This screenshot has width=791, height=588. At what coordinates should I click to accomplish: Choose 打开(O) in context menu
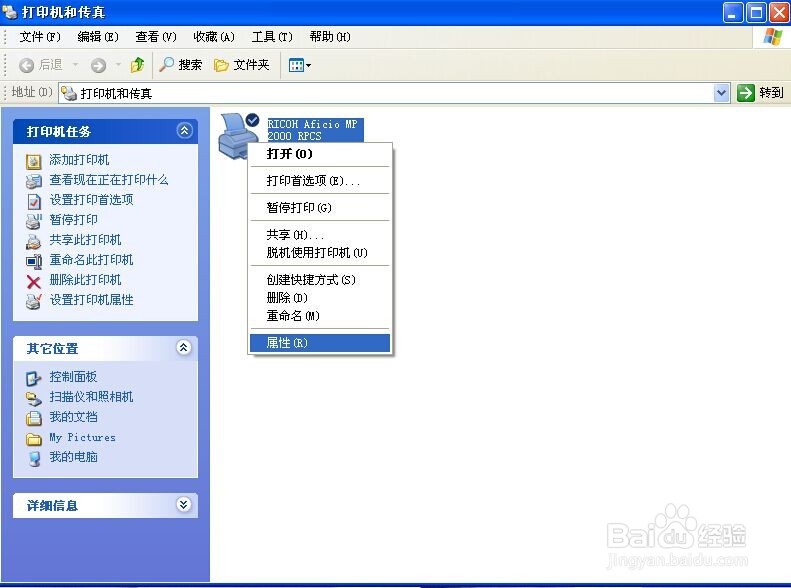[x=320, y=154]
